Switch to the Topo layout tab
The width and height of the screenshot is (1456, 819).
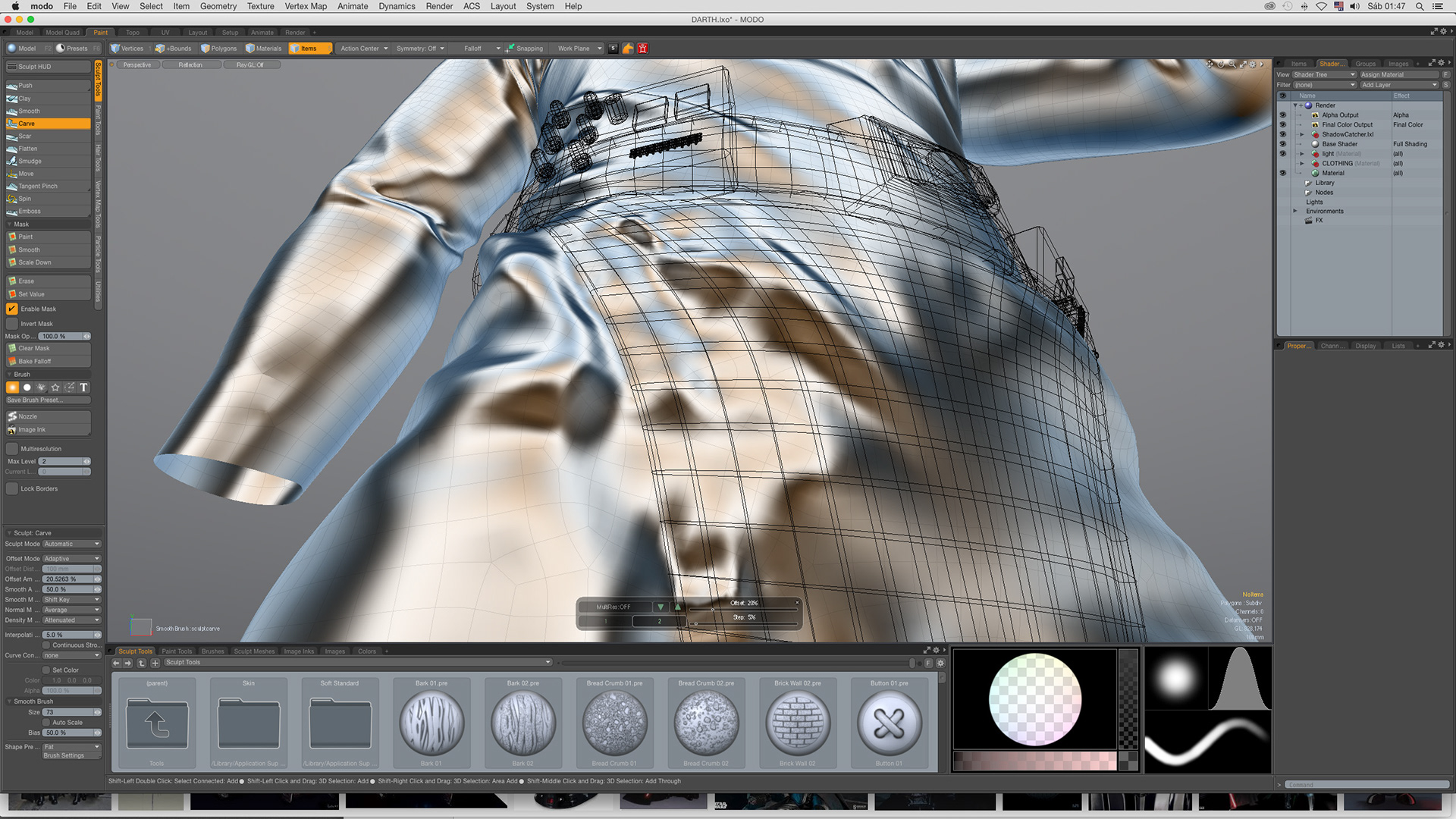coord(133,33)
